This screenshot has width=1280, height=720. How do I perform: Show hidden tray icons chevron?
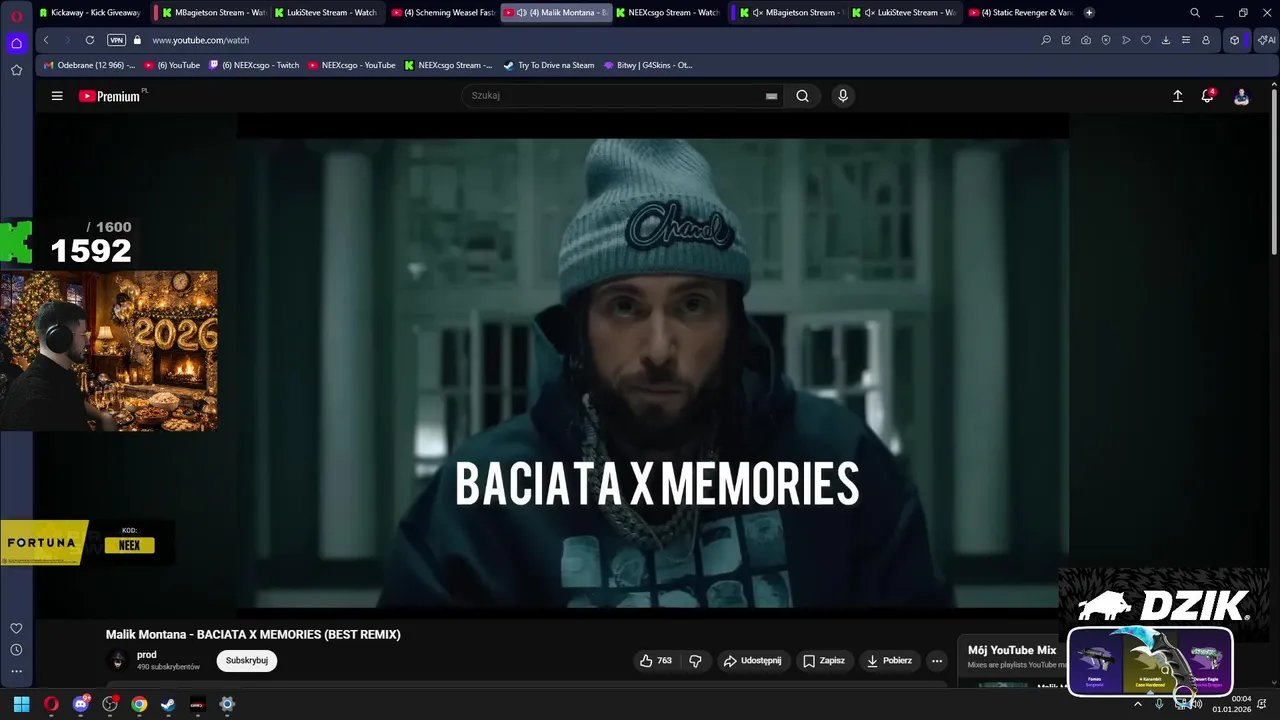pyautogui.click(x=1137, y=704)
